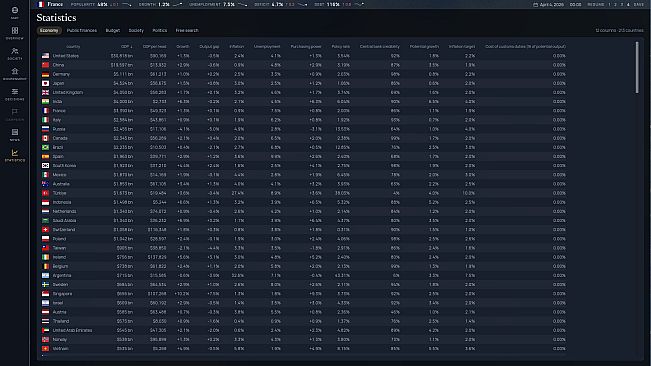This screenshot has width=651, height=366.
Task: Click the Resume button in the top bar
Action: 596,5
